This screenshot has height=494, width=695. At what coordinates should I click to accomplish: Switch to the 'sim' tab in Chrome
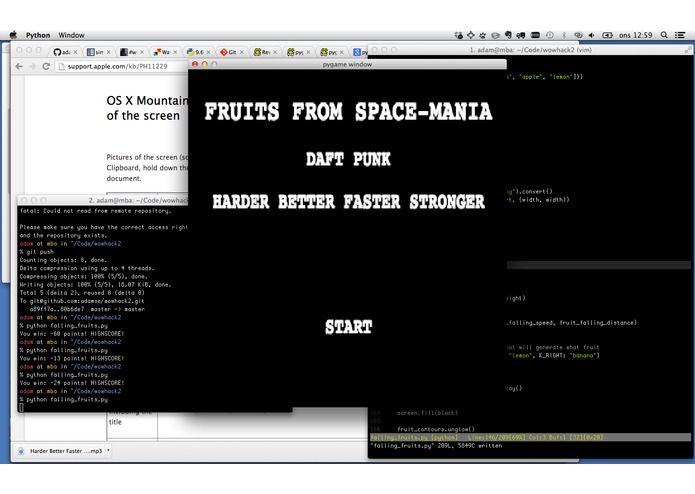96,52
